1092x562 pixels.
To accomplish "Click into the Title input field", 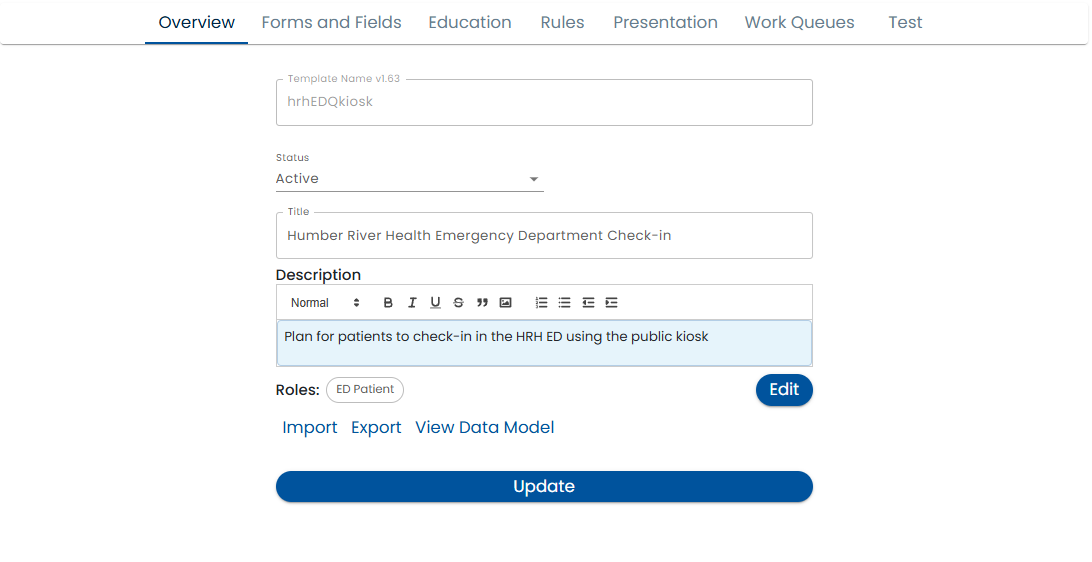I will (x=544, y=236).
